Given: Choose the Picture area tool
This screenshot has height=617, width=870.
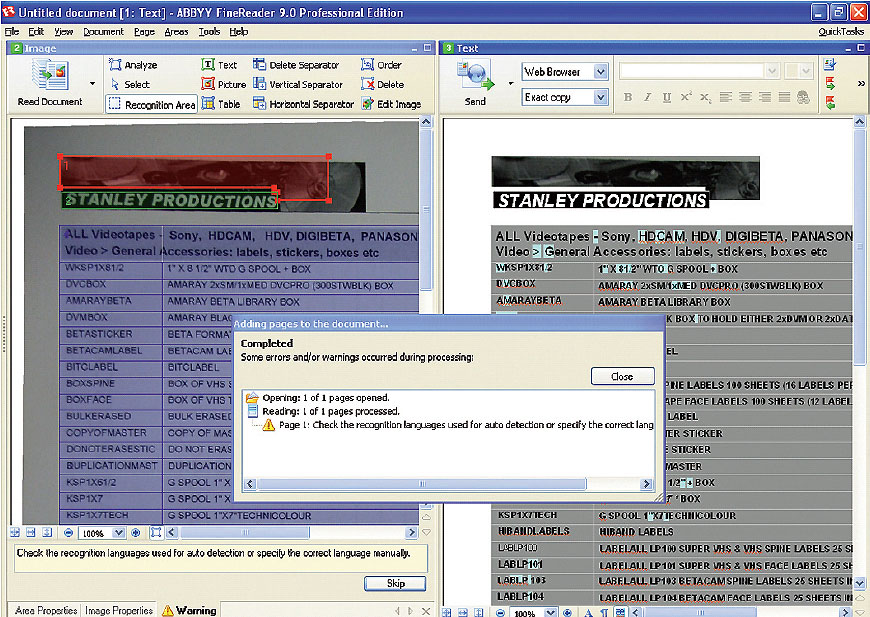Looking at the screenshot, I should [224, 85].
